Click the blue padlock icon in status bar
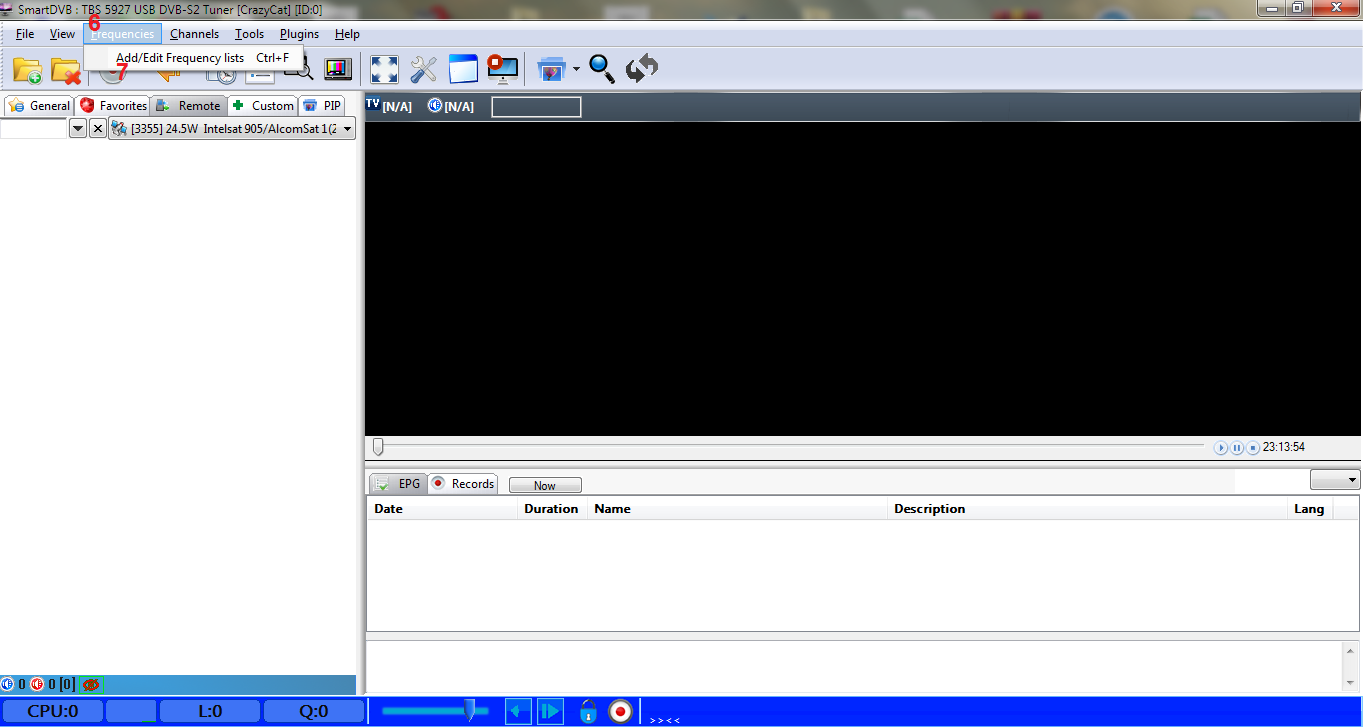1363x727 pixels. point(588,711)
